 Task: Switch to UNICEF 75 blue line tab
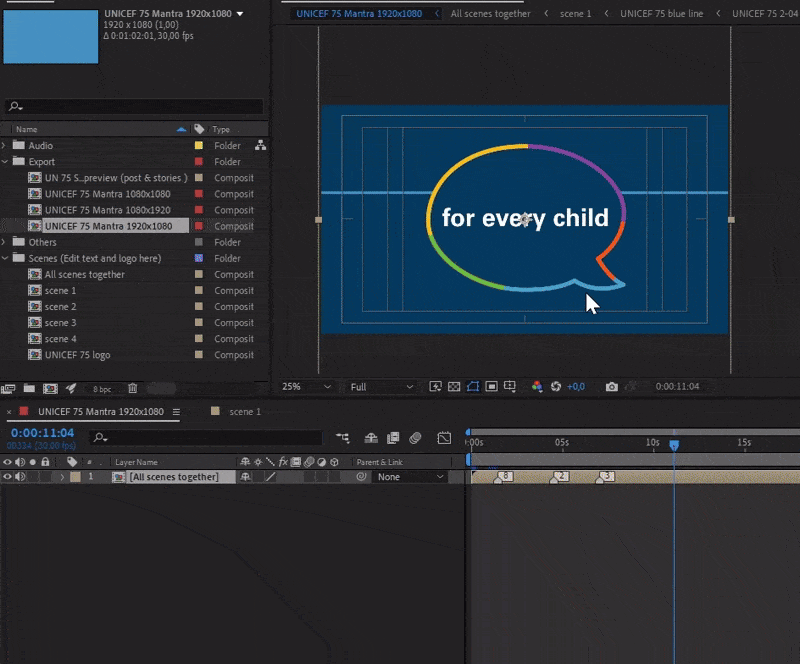tap(661, 14)
